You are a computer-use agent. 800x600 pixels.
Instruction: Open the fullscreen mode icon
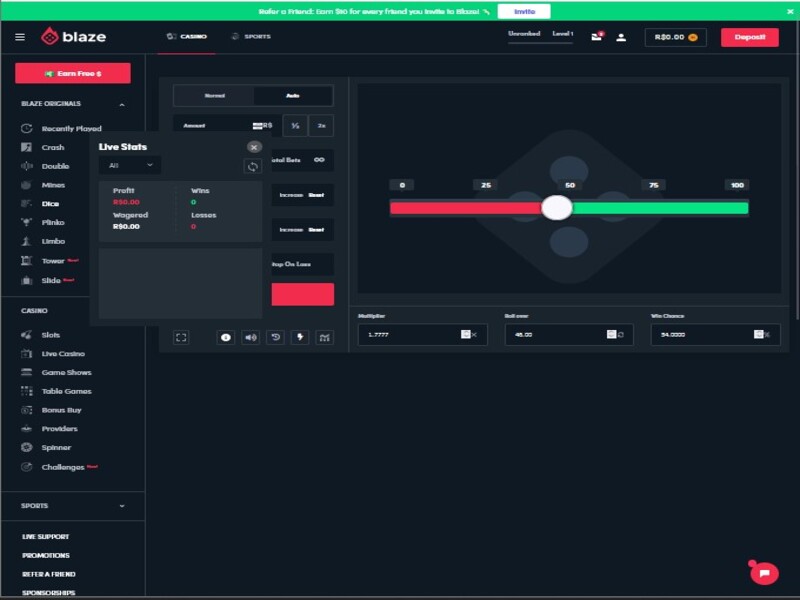click(x=181, y=337)
